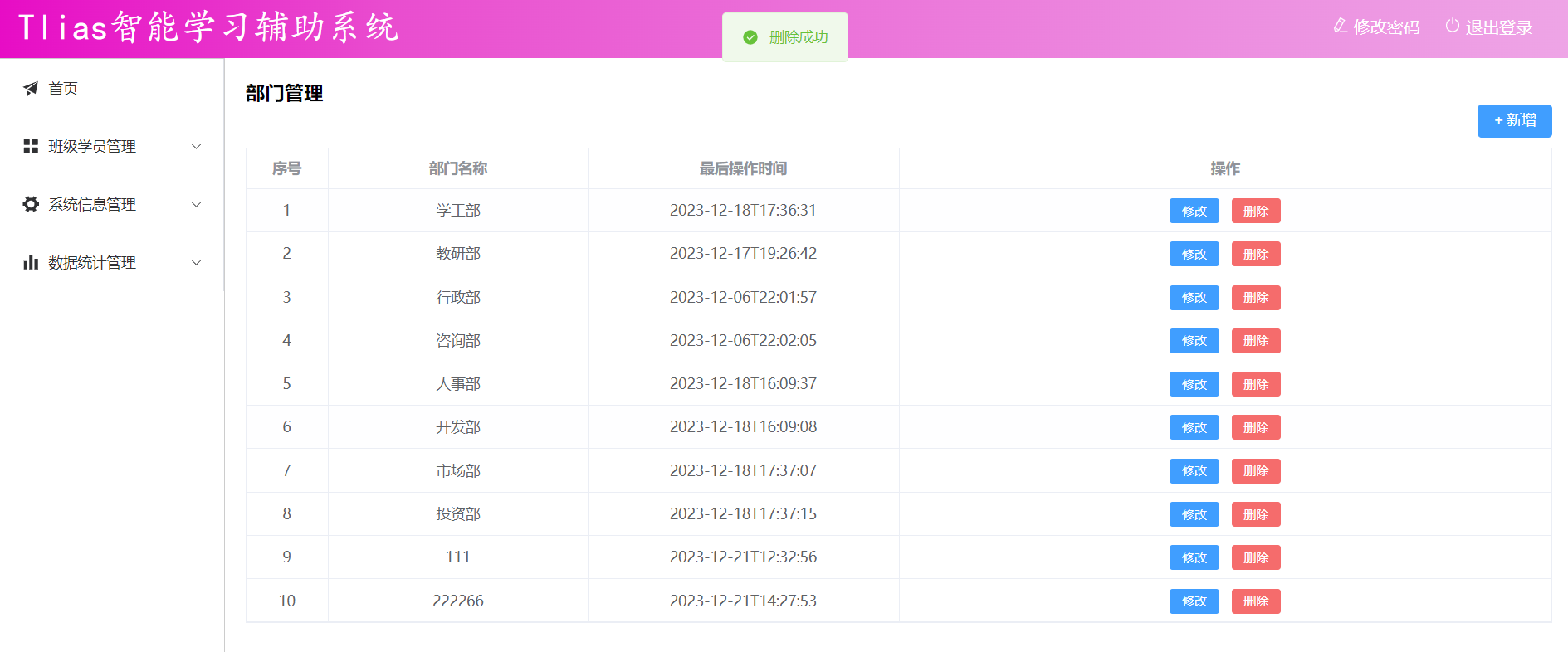This screenshot has width=1568, height=652.
Task: Open the 班级学员管理 menu
Action: pyautogui.click(x=112, y=147)
